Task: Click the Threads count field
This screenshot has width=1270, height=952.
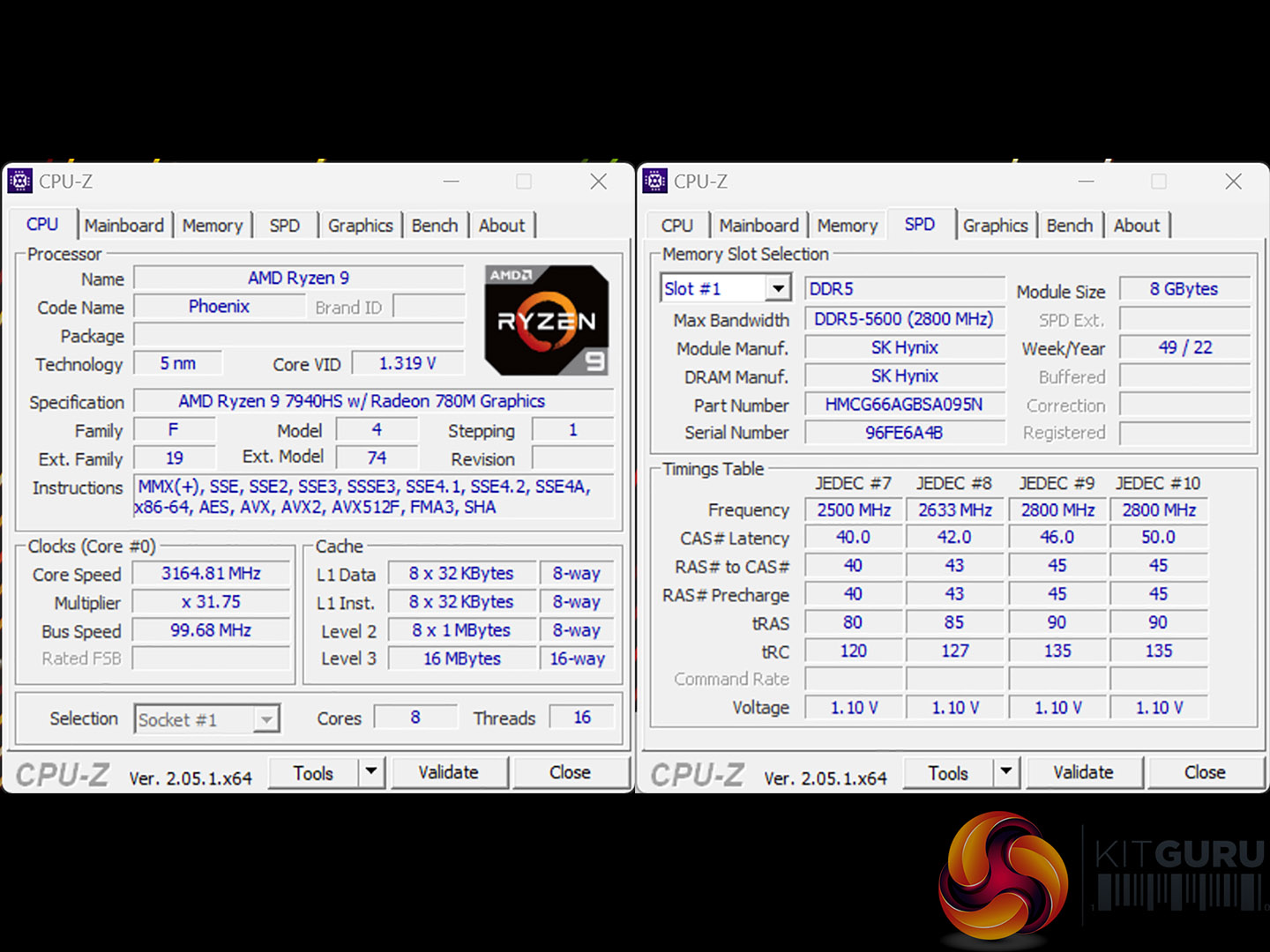Action: [582, 718]
